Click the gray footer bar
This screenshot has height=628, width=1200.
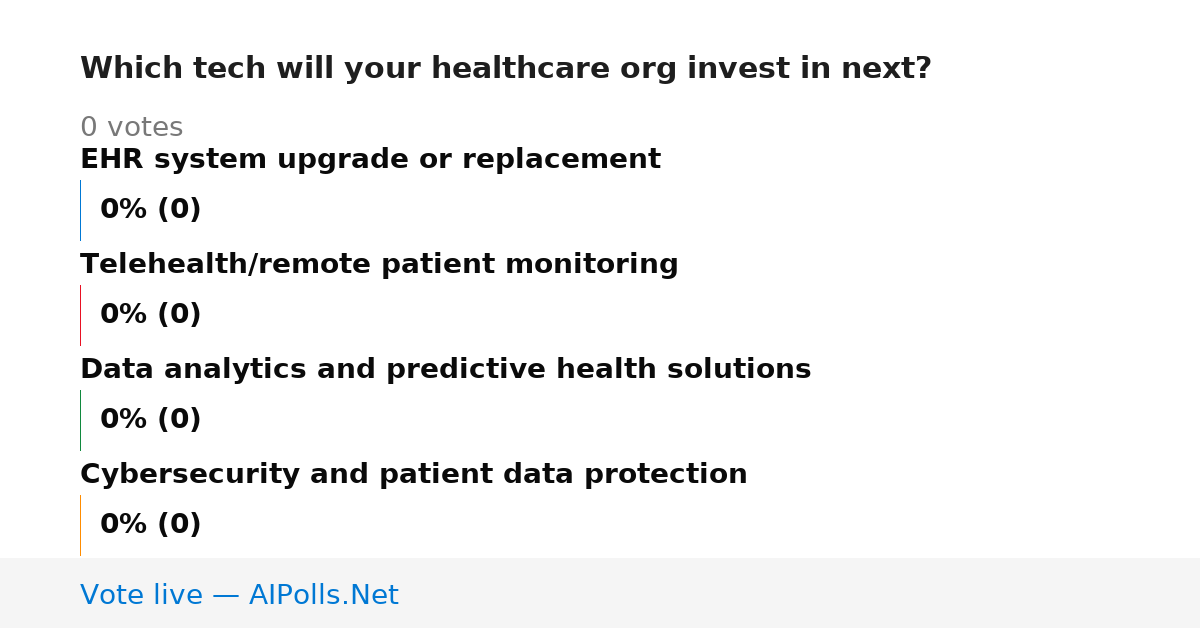[x=600, y=593]
